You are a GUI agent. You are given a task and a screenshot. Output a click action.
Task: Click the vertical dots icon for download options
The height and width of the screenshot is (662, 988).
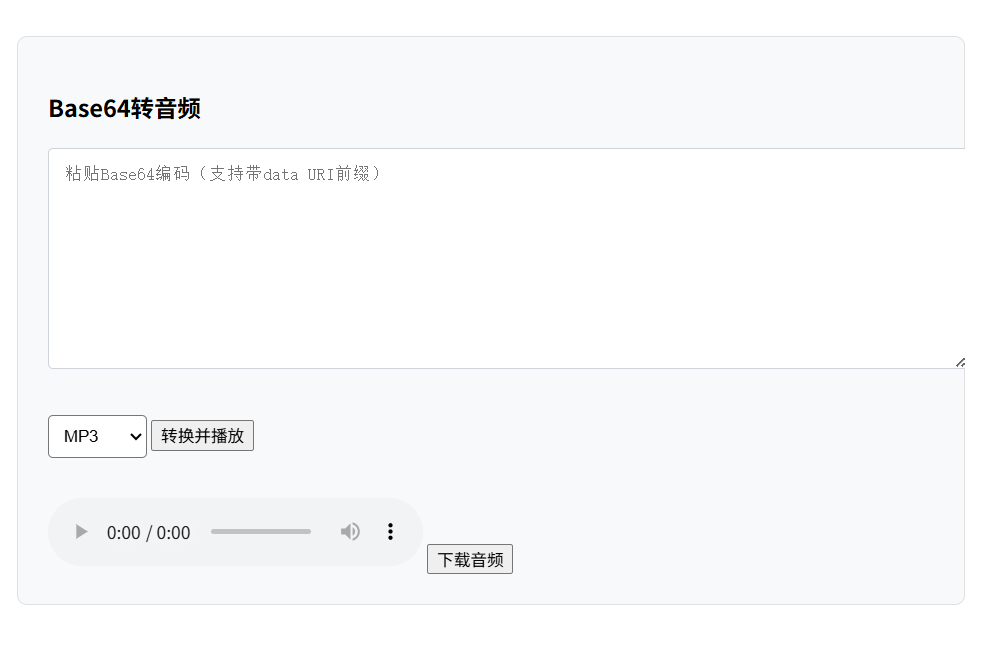coord(390,532)
